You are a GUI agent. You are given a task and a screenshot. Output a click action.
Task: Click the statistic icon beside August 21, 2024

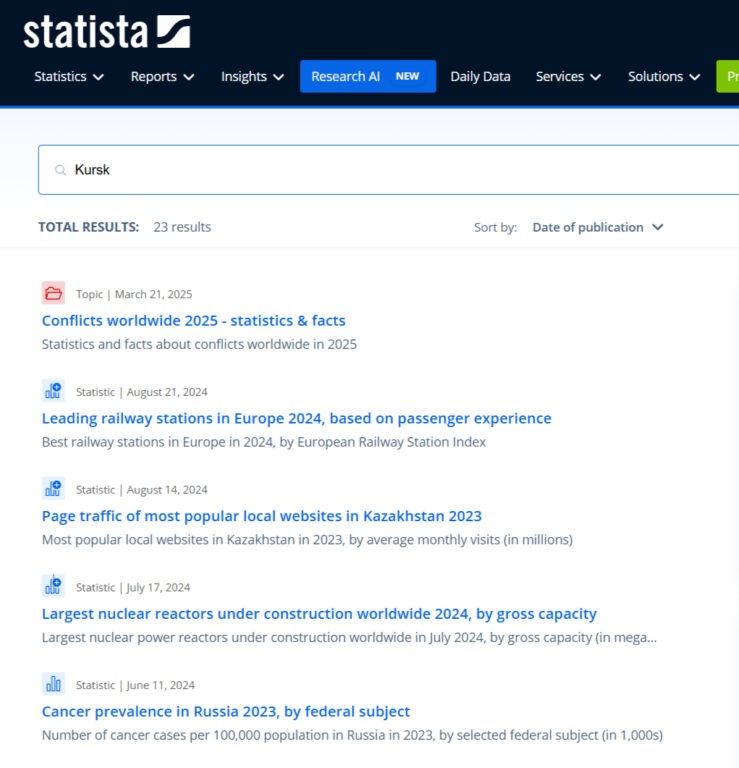pos(53,390)
